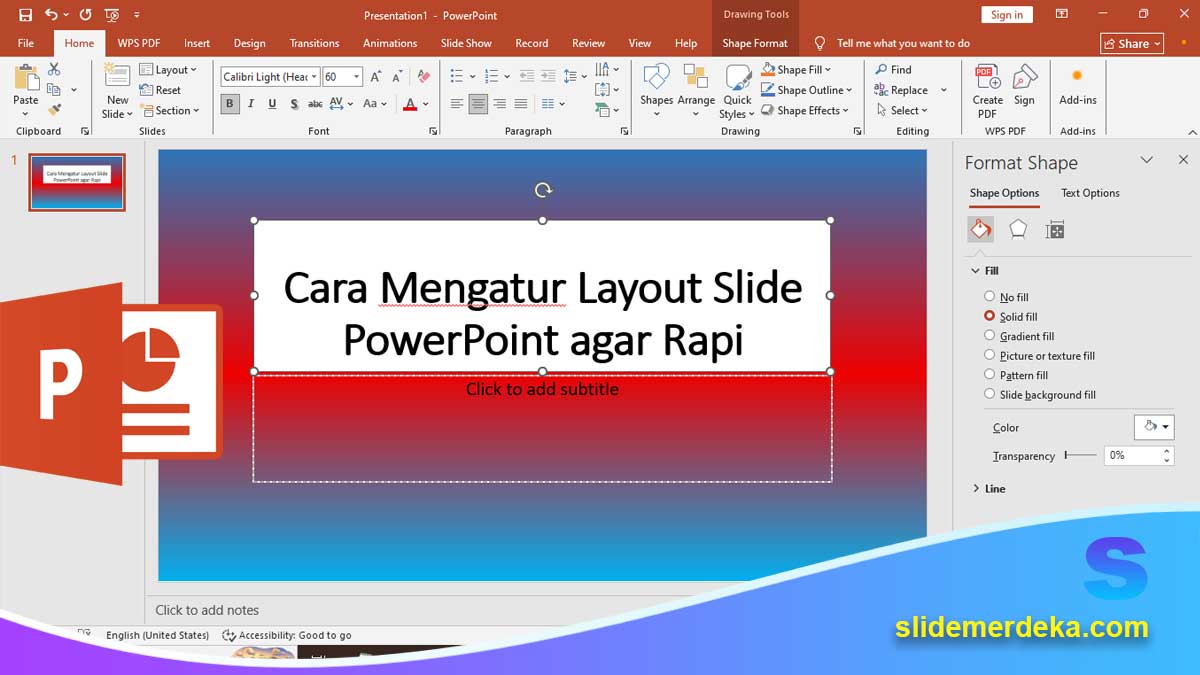1200x675 pixels.
Task: Reset the slide layout
Action: 160,90
